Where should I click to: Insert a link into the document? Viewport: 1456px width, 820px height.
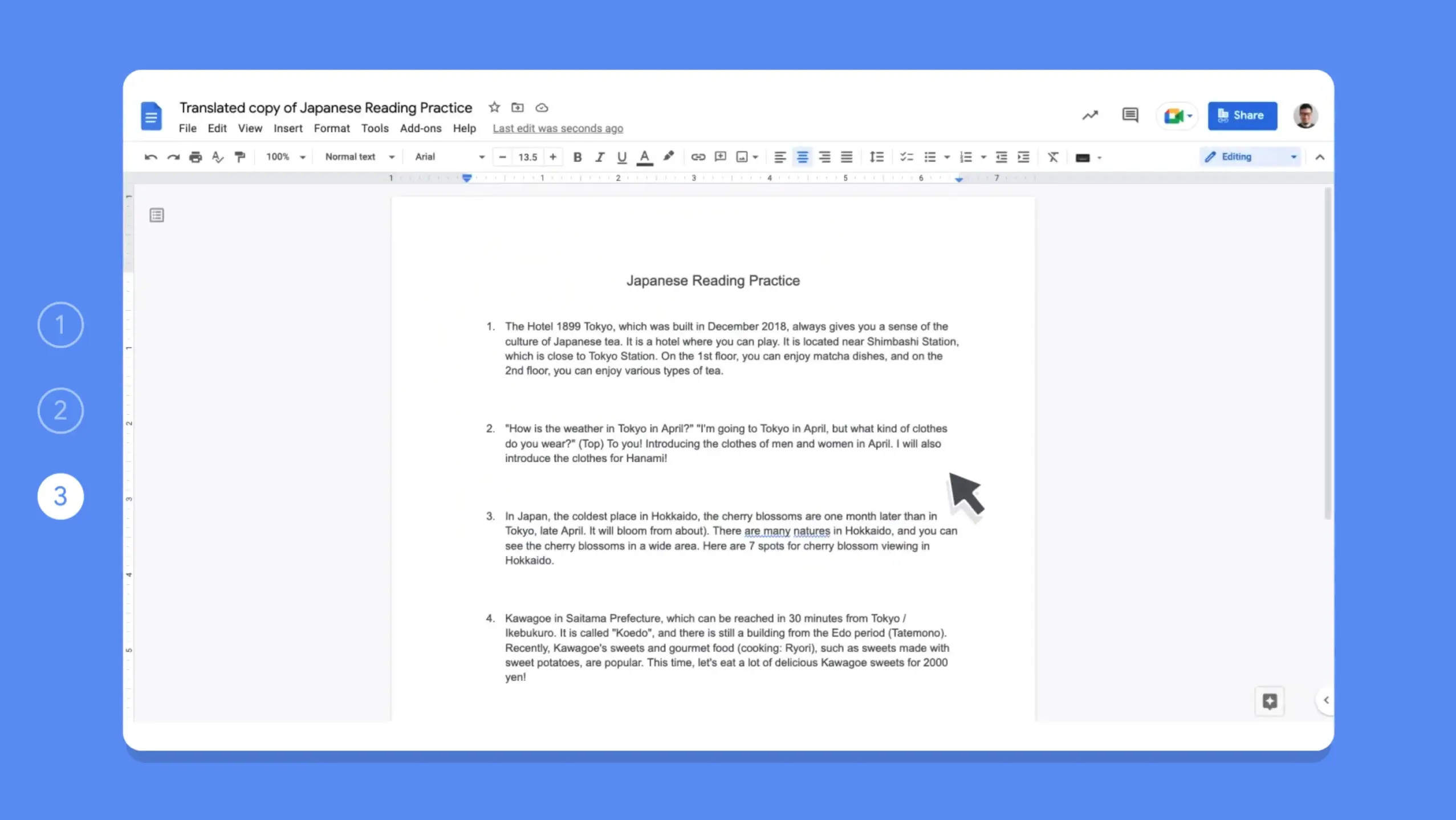697,157
